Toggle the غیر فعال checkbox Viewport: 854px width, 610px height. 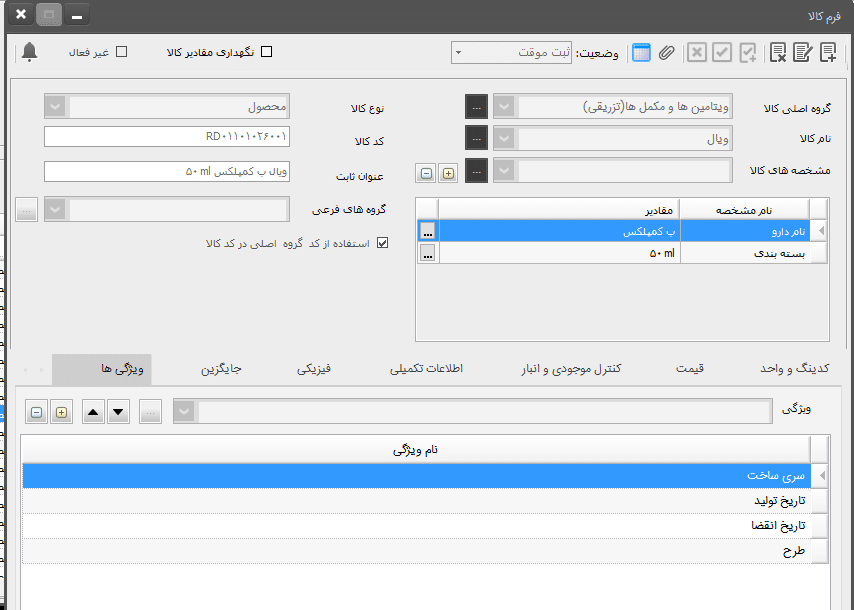point(121,52)
